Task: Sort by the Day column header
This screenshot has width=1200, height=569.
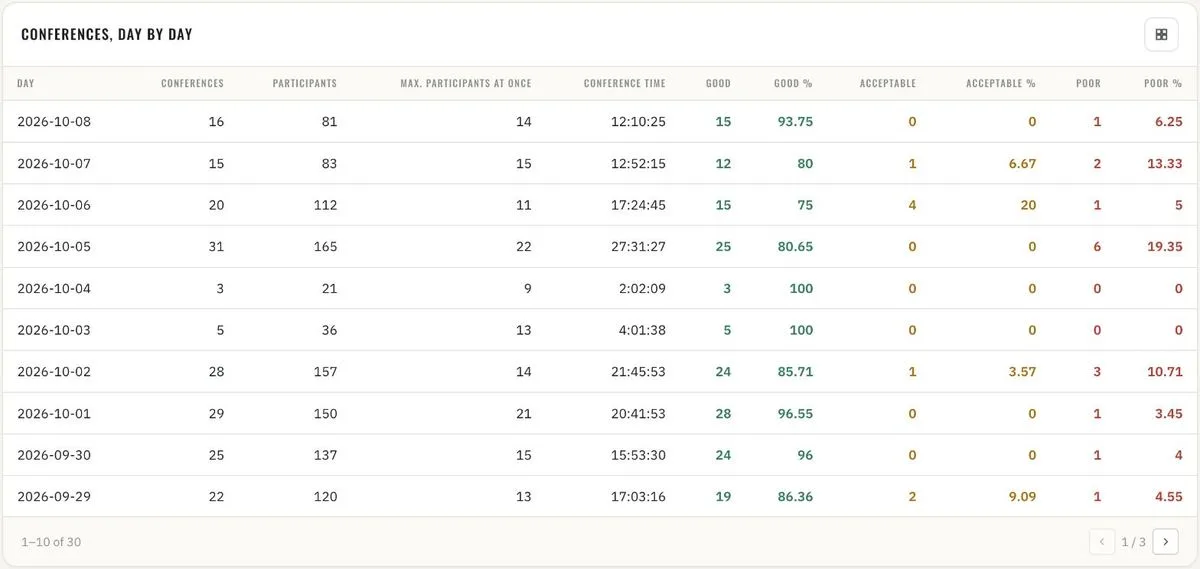Action: (x=26, y=83)
